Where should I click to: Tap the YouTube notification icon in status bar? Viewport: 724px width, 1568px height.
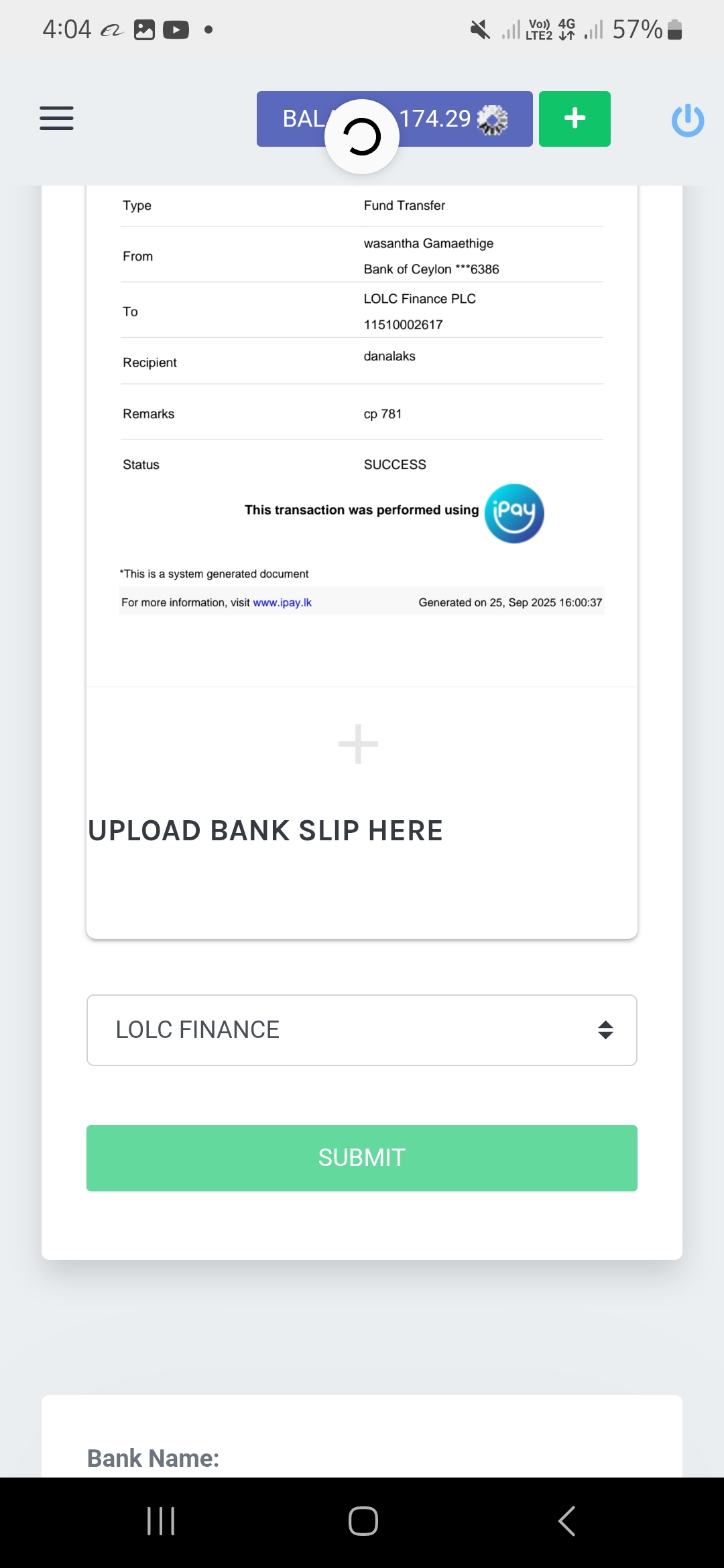coord(176,30)
